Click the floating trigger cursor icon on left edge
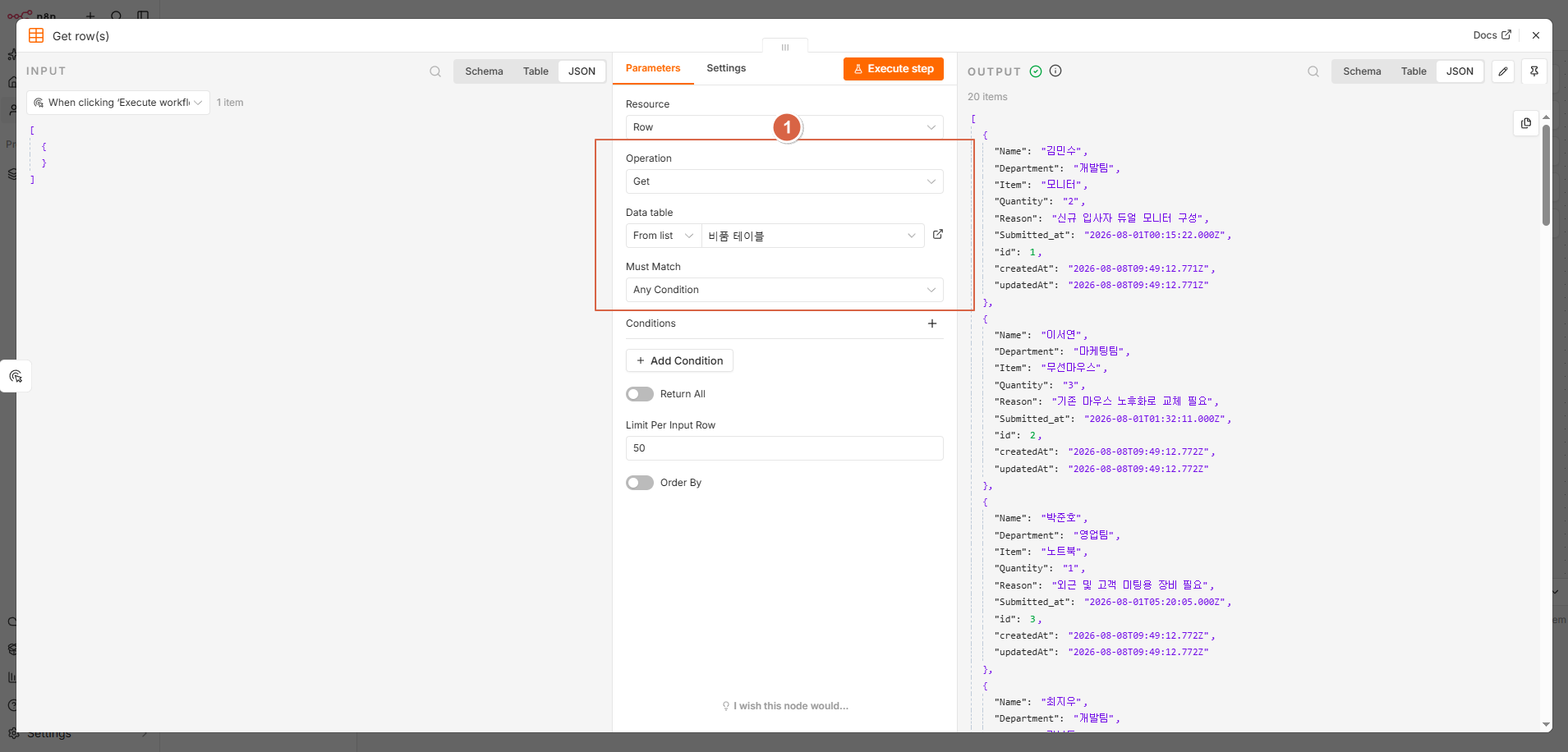Image resolution: width=1568 pixels, height=752 pixels. tap(16, 376)
